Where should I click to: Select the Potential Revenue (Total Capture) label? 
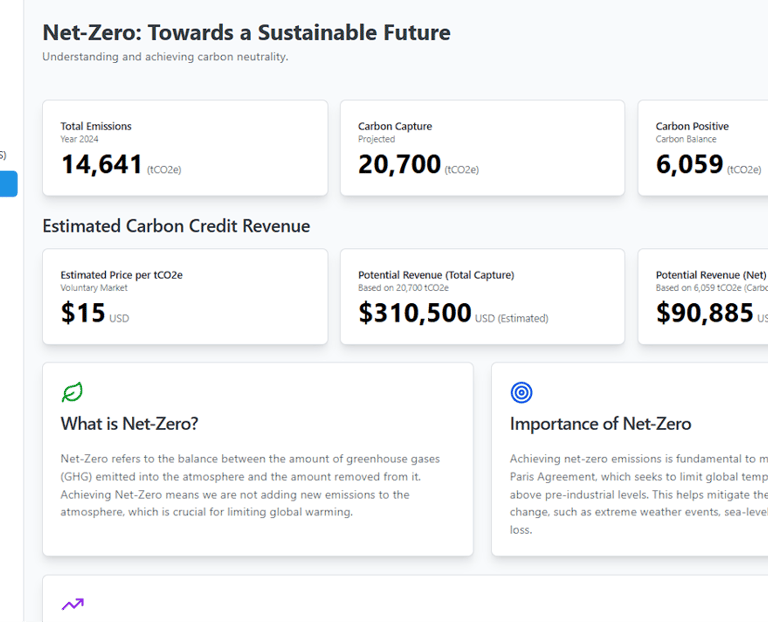coord(436,275)
